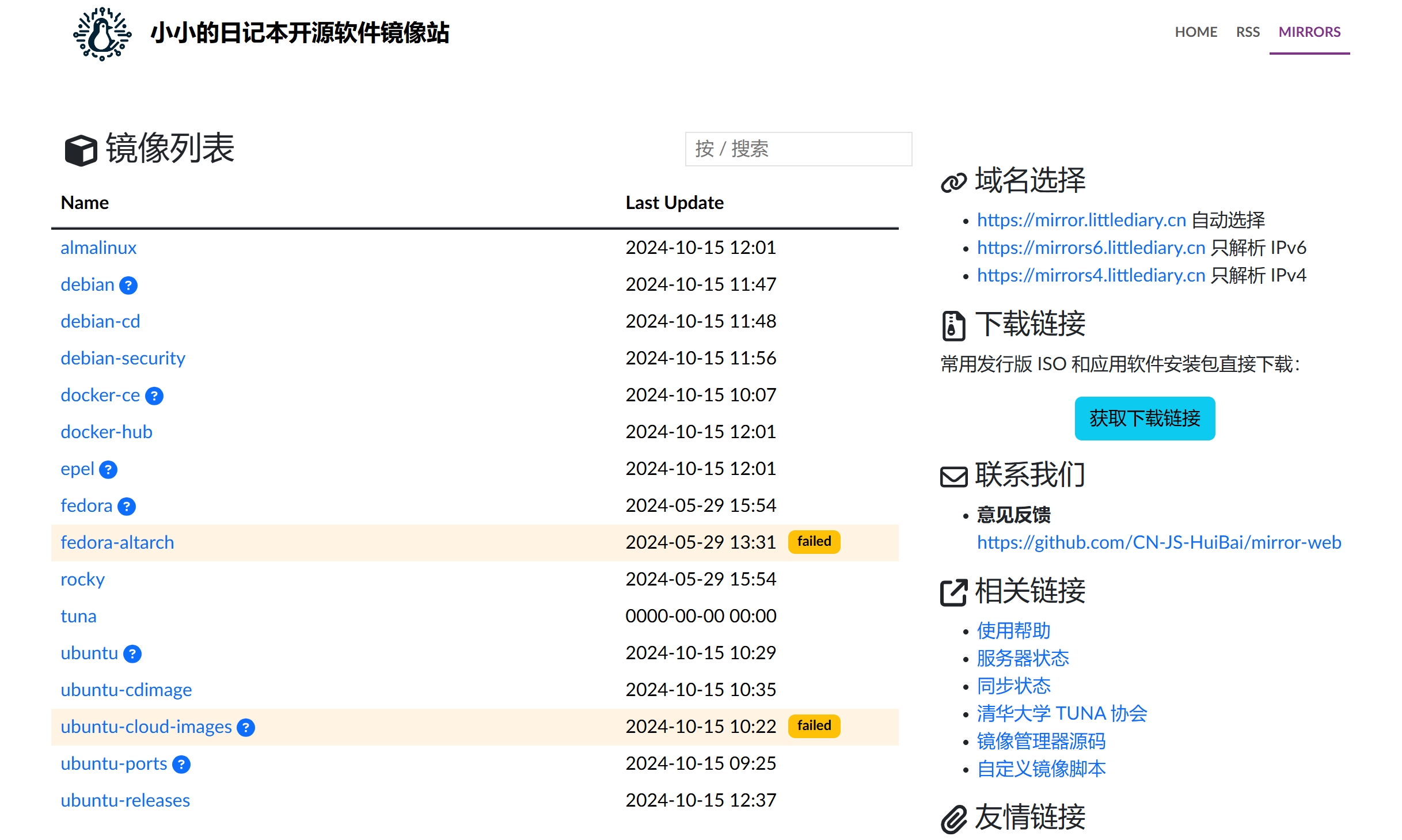Open help icon next to debian
Viewport: 1402px width, 840px height.
pos(128,285)
